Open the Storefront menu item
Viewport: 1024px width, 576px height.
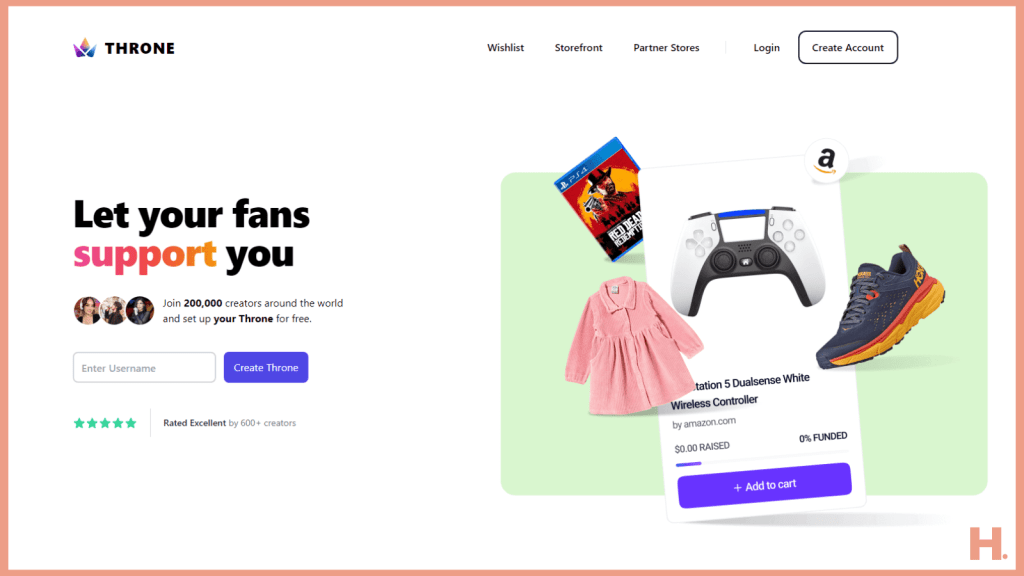click(x=579, y=48)
